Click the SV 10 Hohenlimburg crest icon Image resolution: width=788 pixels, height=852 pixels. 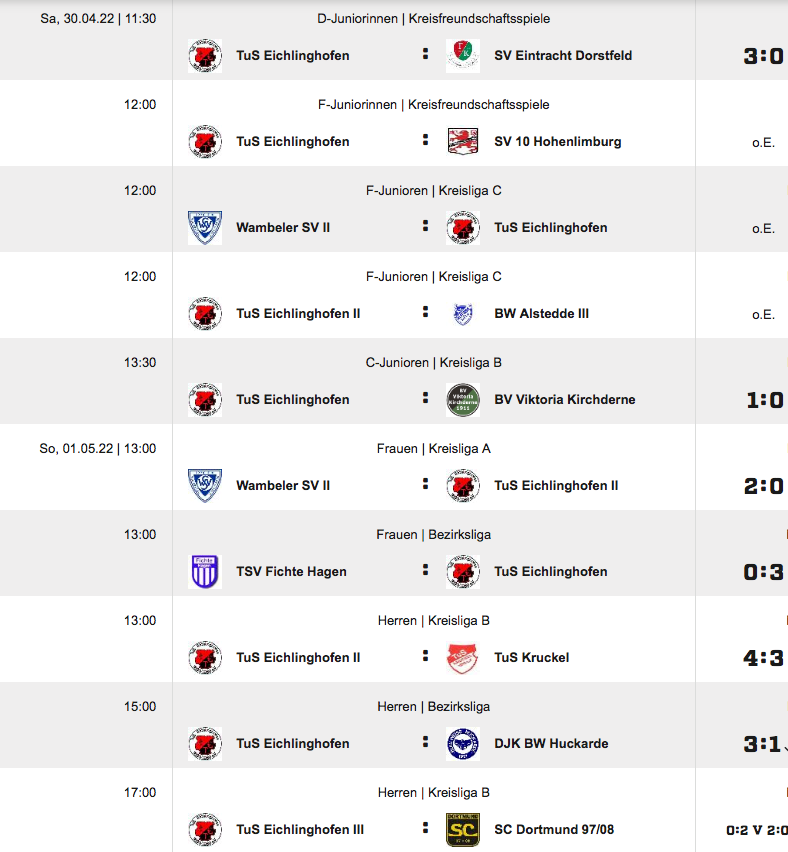462,141
